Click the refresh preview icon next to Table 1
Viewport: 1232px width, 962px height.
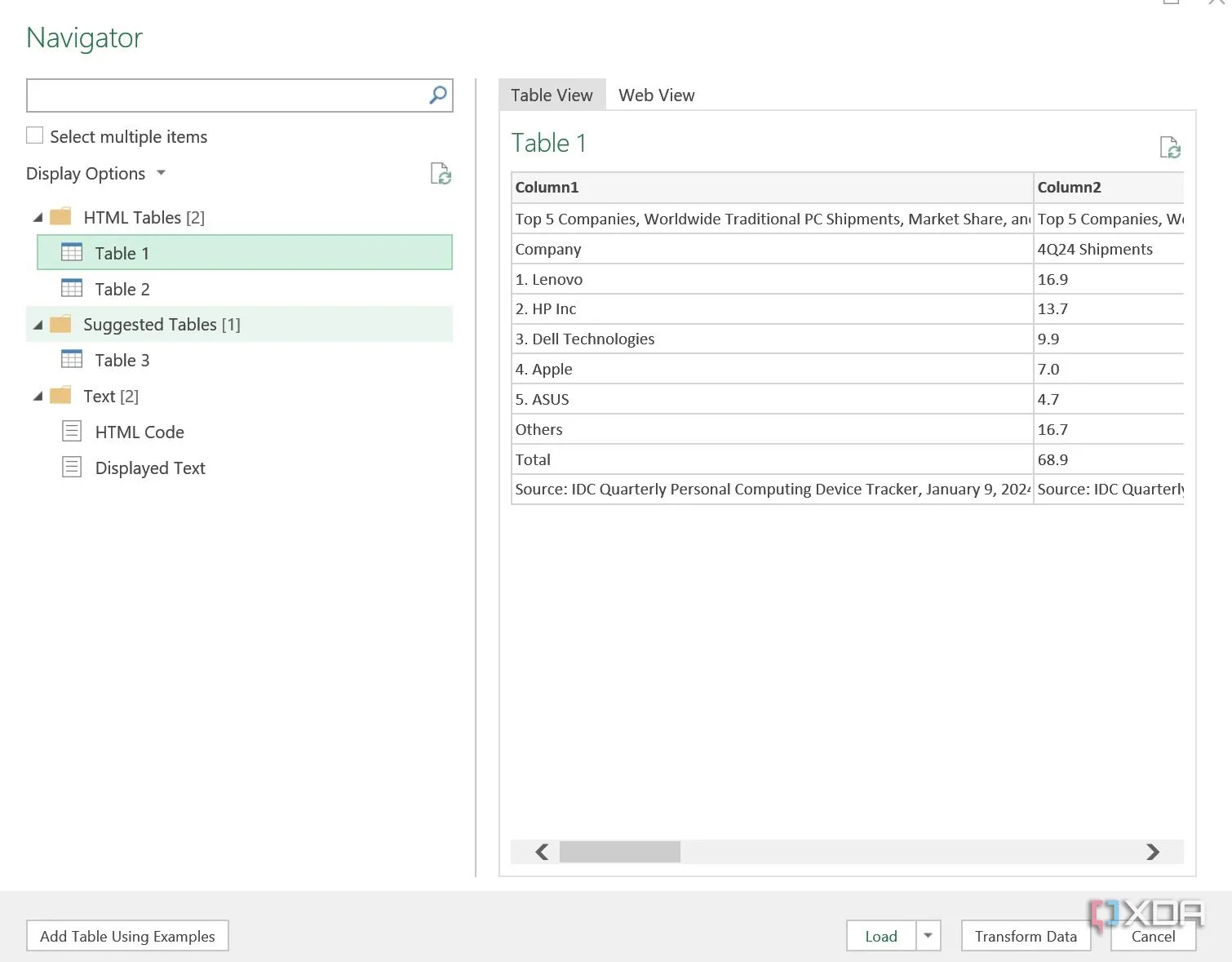pyautogui.click(x=1169, y=148)
